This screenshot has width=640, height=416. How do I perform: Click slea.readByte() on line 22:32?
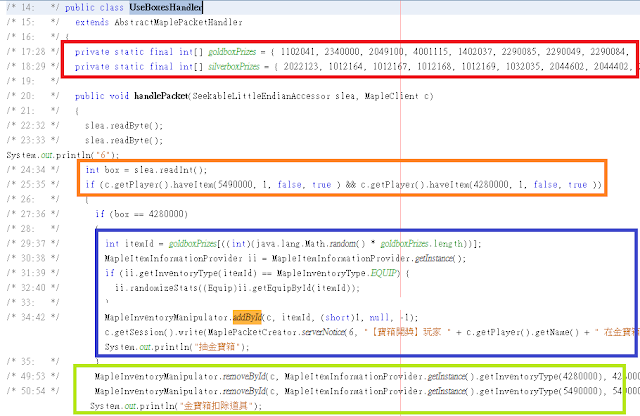click(x=124, y=125)
